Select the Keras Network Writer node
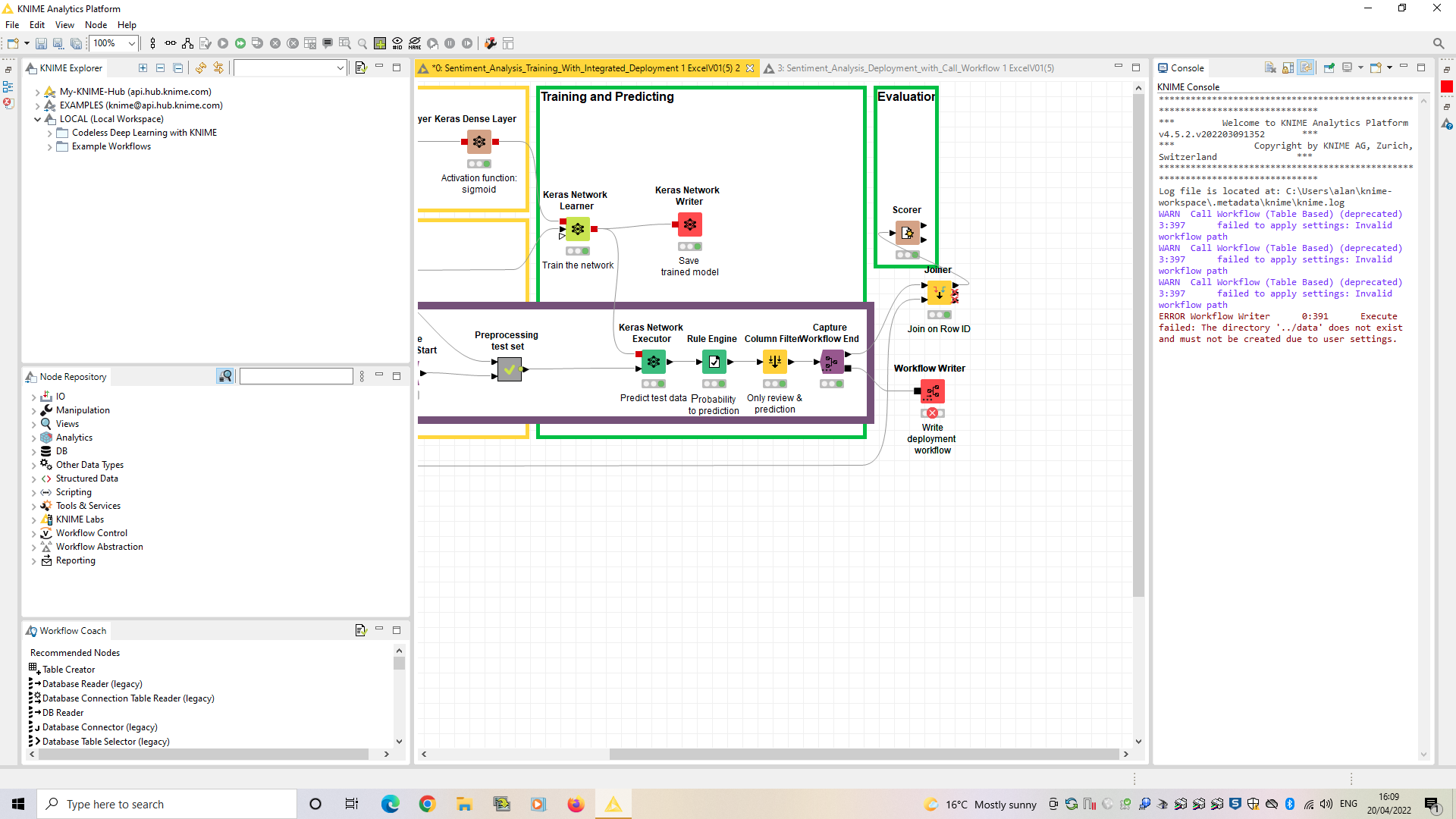Image resolution: width=1456 pixels, height=819 pixels. click(x=689, y=224)
